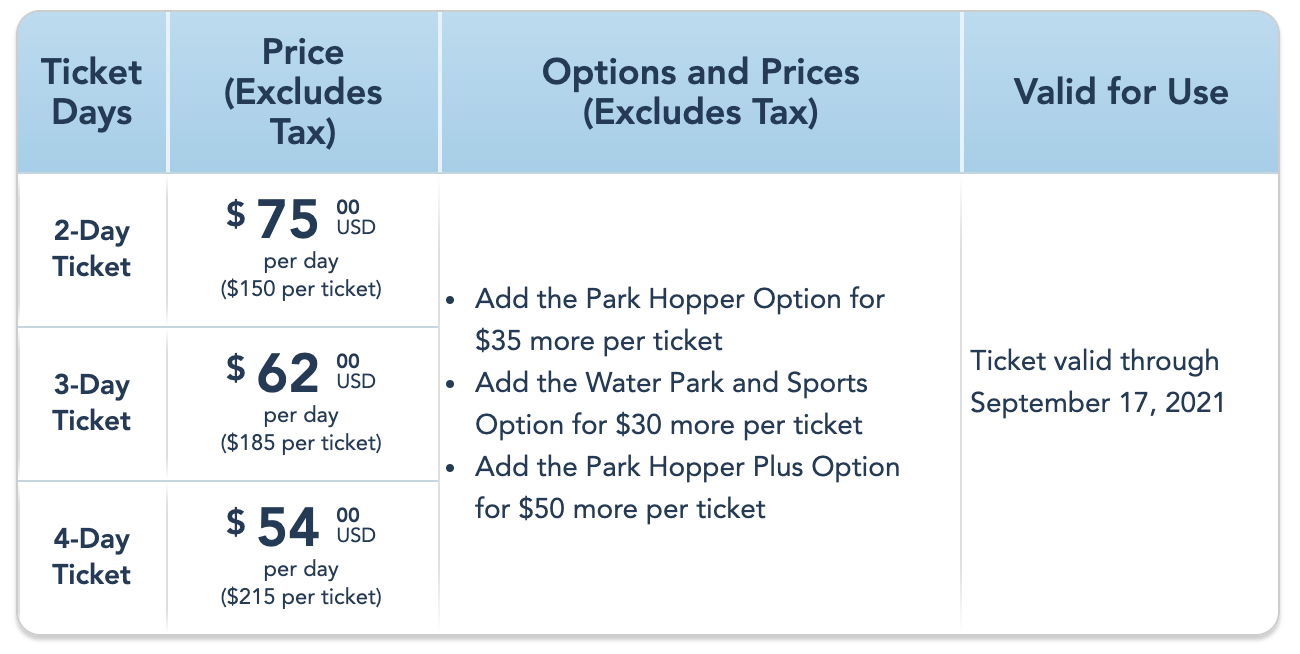
Task: Click the Water Park and Sports Option text
Action: [672, 404]
